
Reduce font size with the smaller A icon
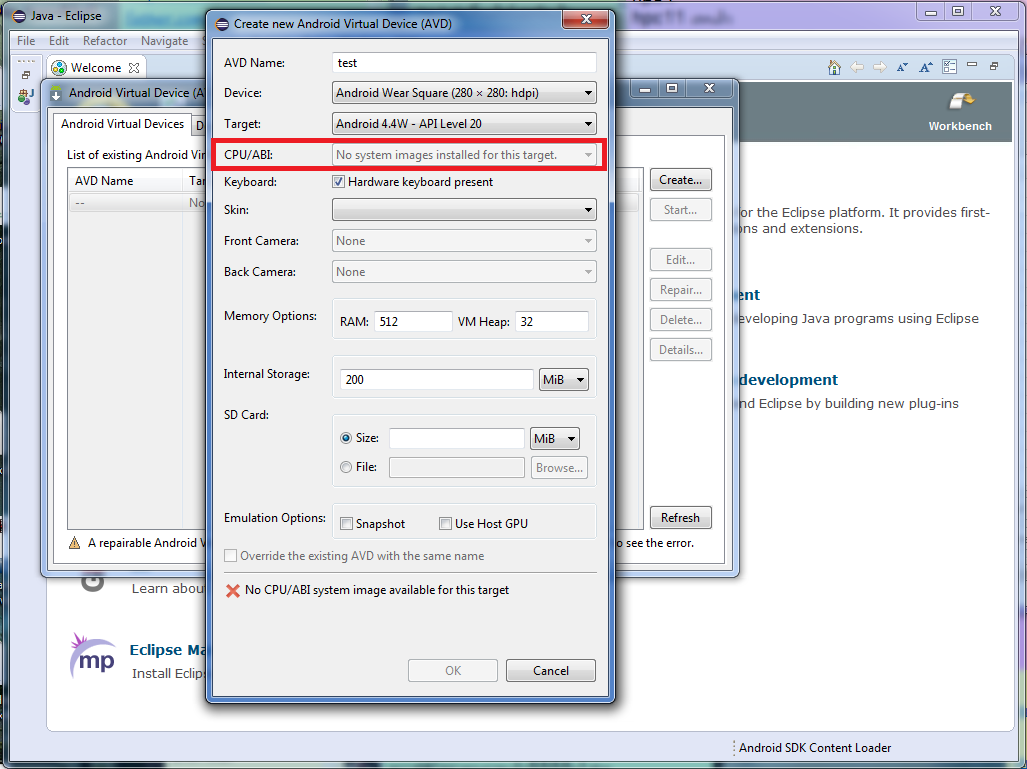[903, 67]
